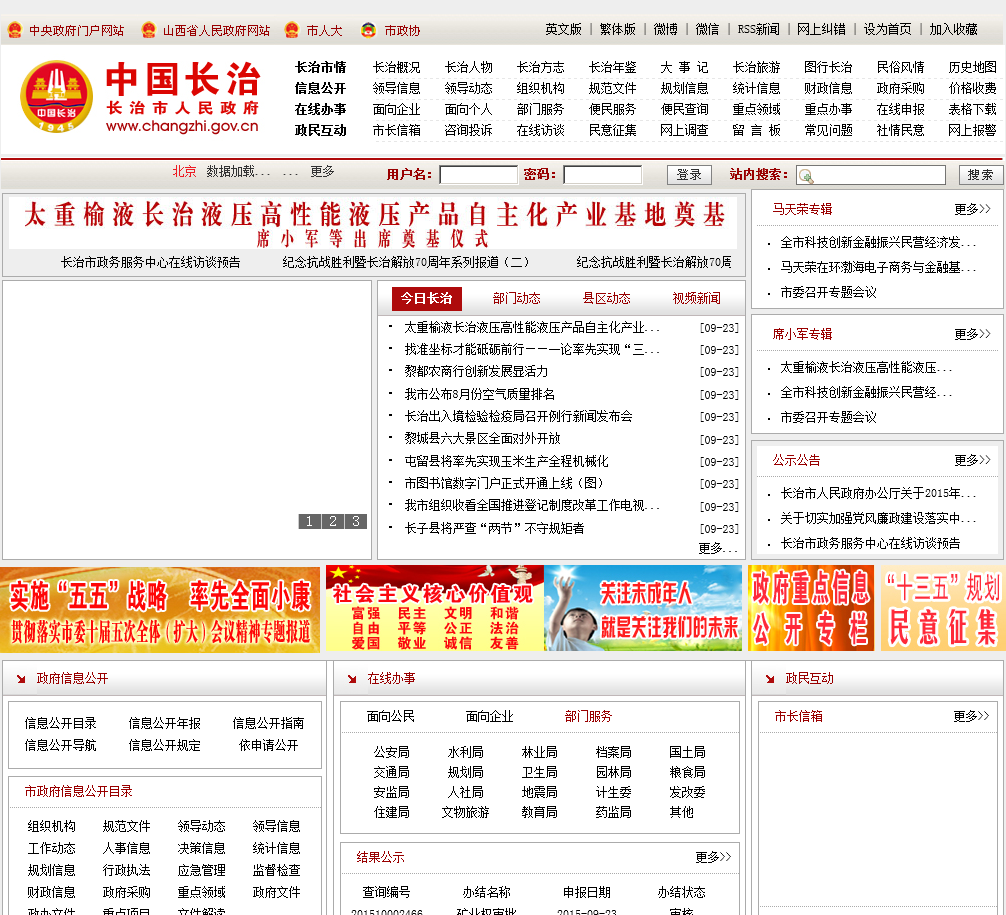Open the 网上报警 navigation link

(x=972, y=130)
